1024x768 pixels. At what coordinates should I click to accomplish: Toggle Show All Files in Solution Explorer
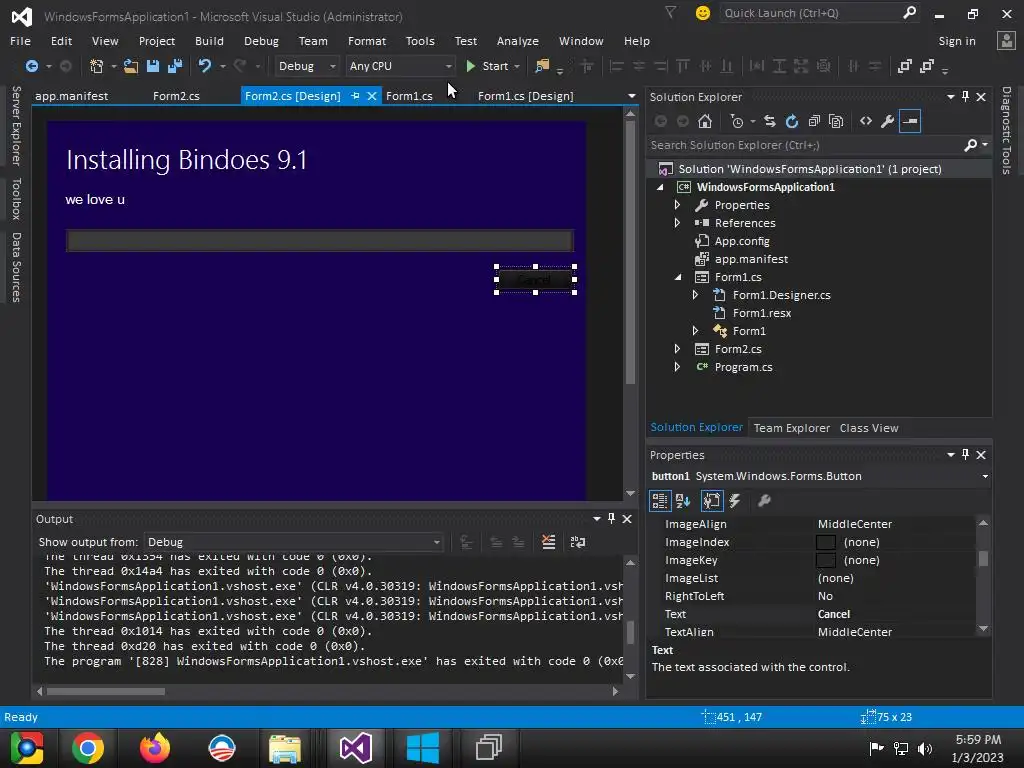tap(836, 121)
